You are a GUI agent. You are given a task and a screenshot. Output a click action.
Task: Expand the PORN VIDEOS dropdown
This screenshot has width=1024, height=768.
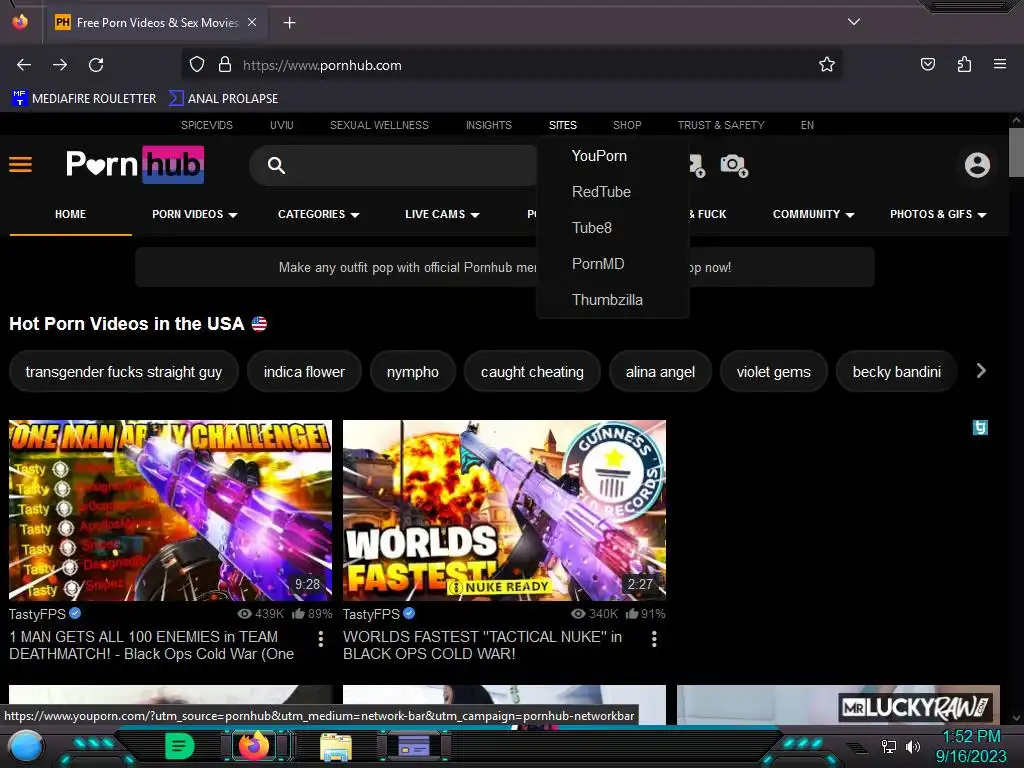click(195, 214)
